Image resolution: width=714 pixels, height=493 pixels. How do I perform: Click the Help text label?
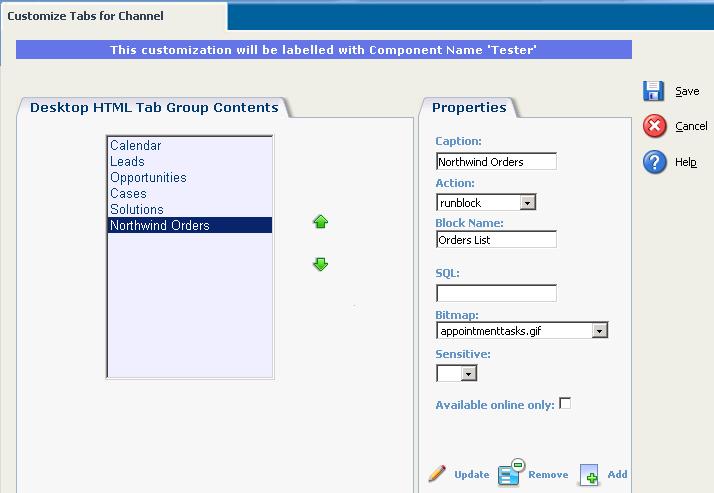pyautogui.click(x=686, y=162)
